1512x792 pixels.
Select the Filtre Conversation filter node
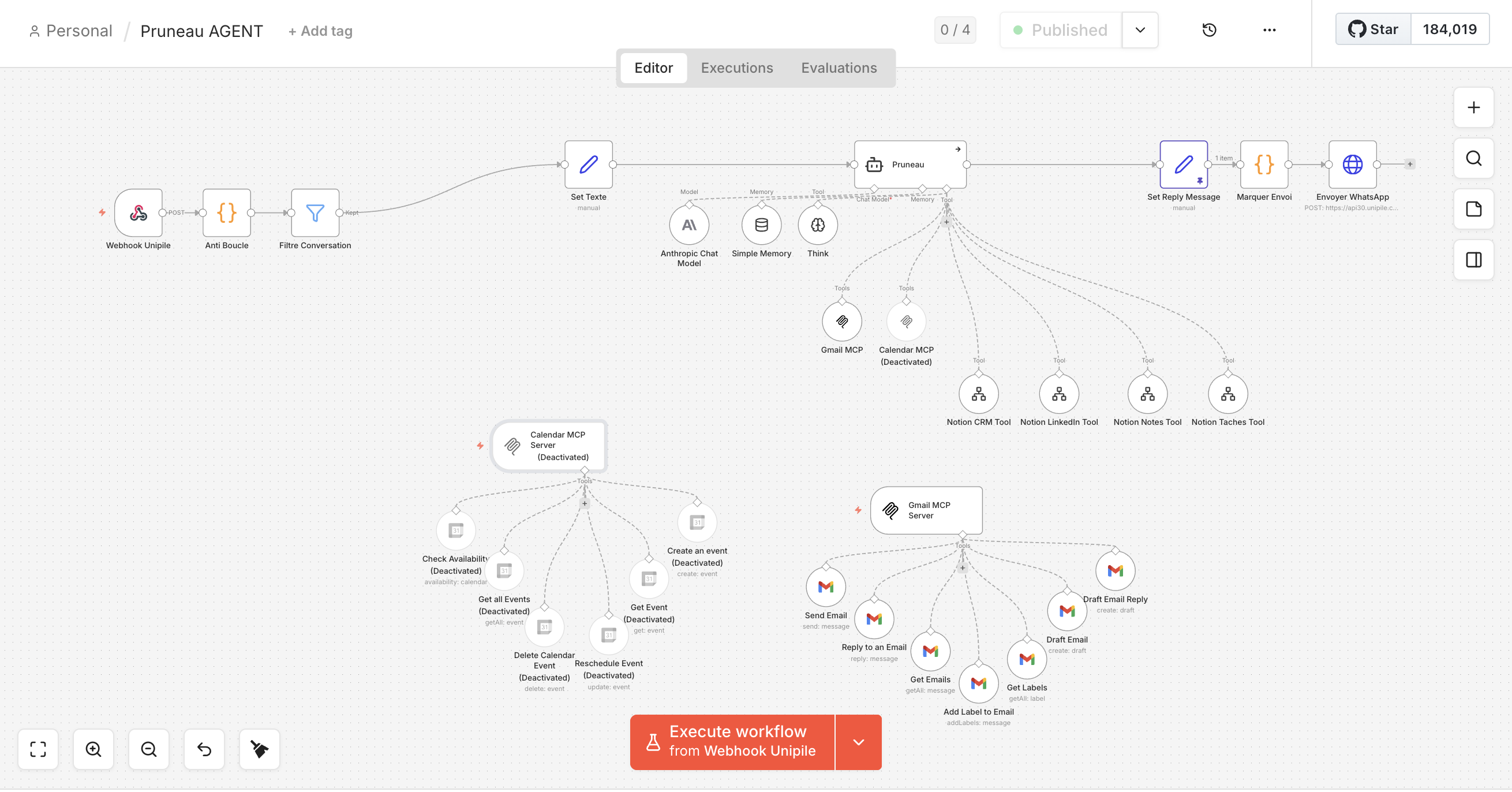coord(315,214)
